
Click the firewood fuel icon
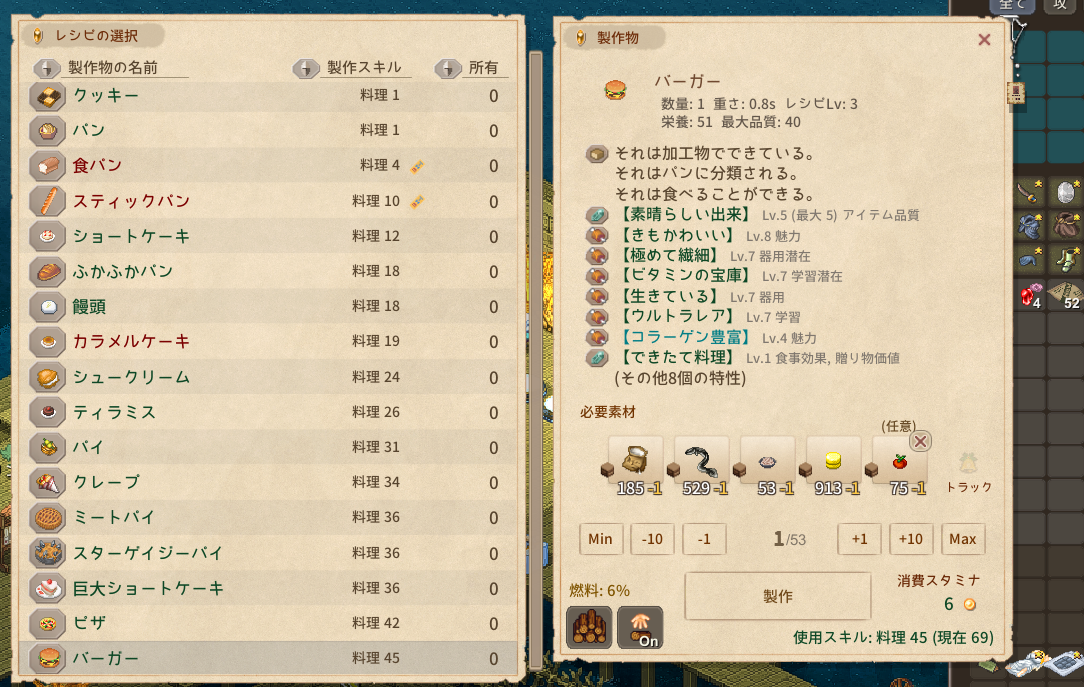click(589, 627)
